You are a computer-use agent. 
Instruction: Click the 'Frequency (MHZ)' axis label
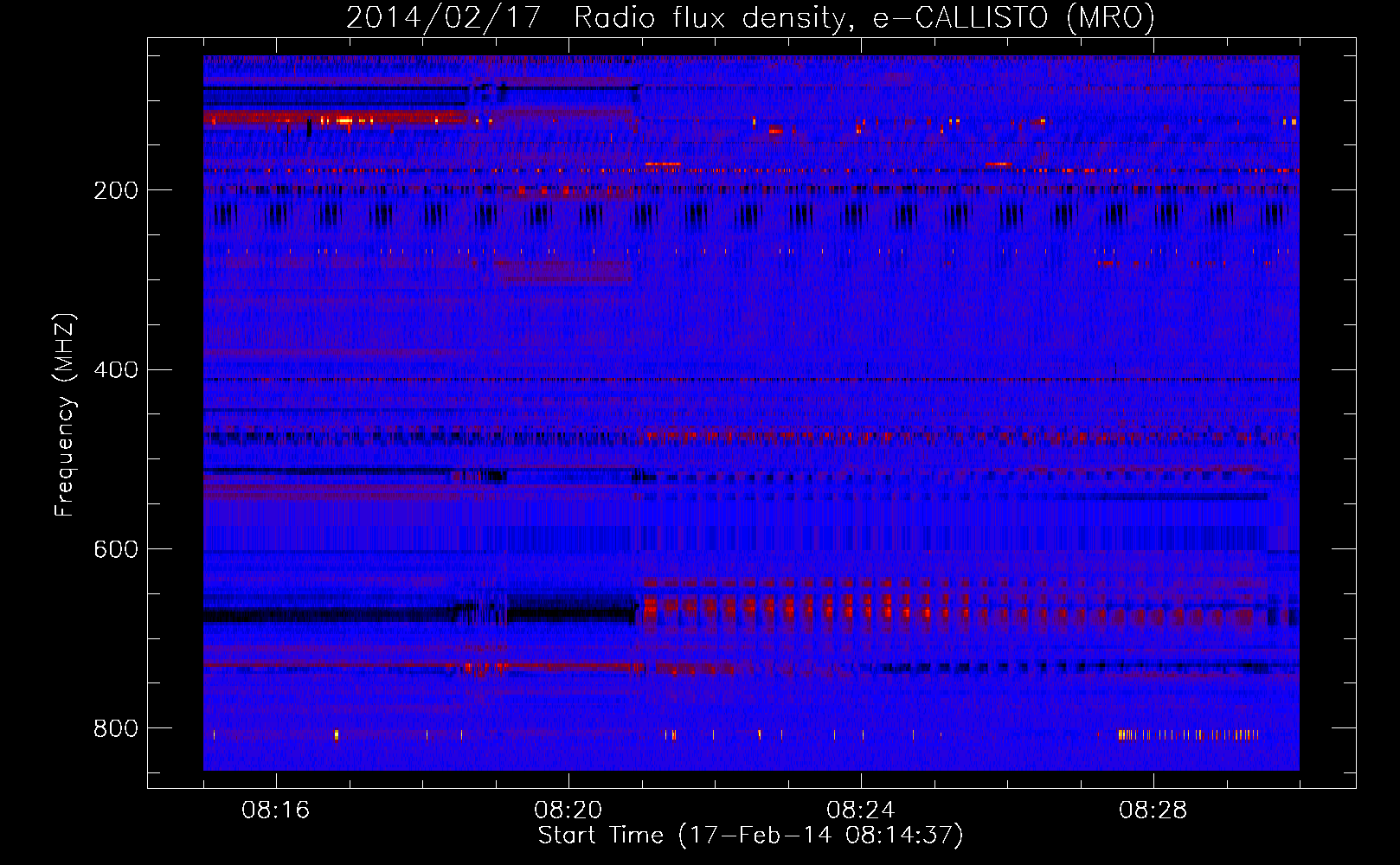pyautogui.click(x=65, y=415)
